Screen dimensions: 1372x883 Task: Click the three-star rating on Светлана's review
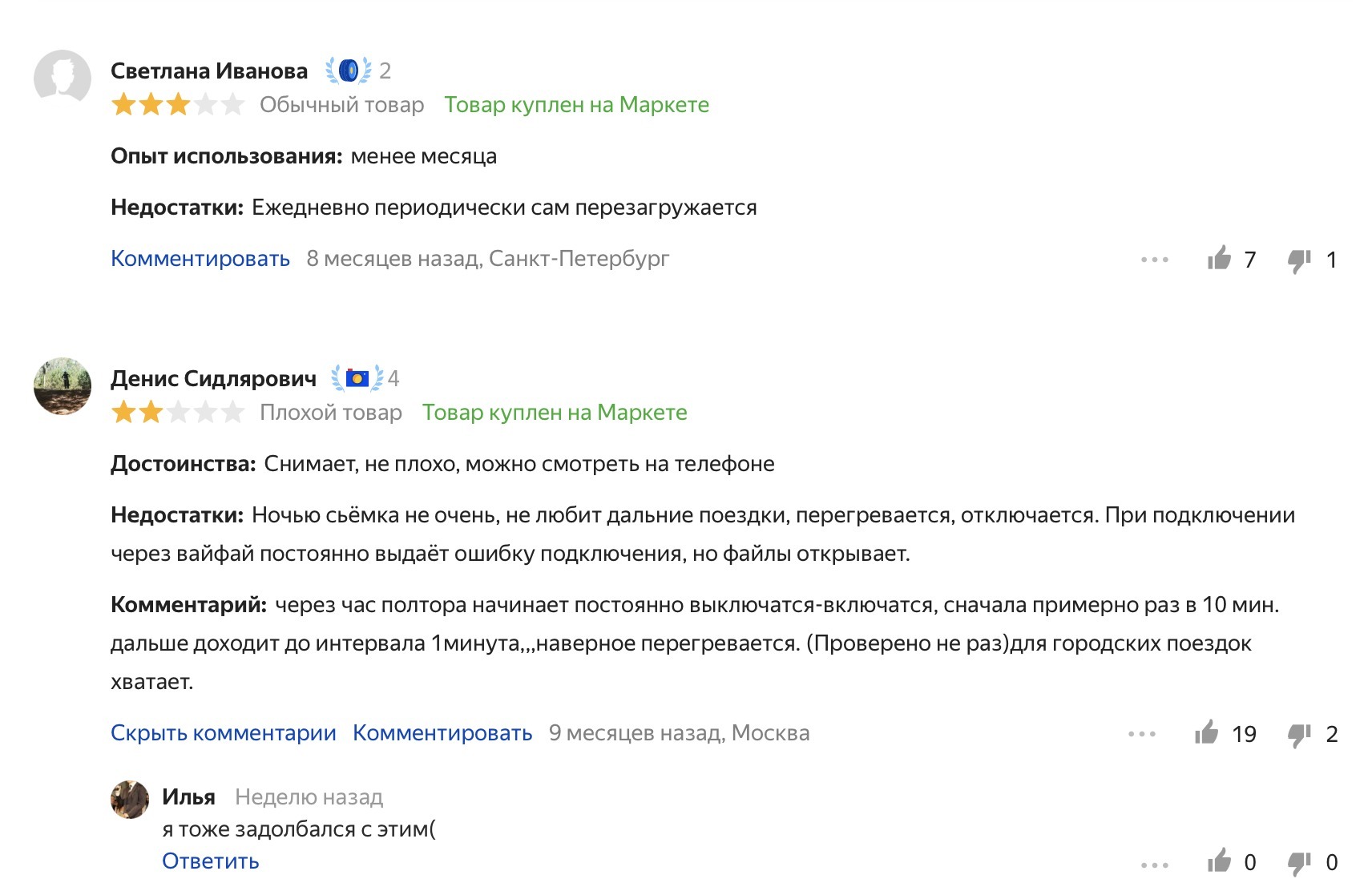coord(177,105)
